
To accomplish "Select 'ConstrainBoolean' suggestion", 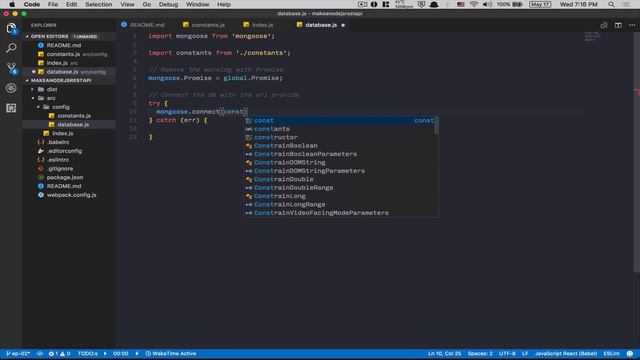I will click(x=340, y=146).
